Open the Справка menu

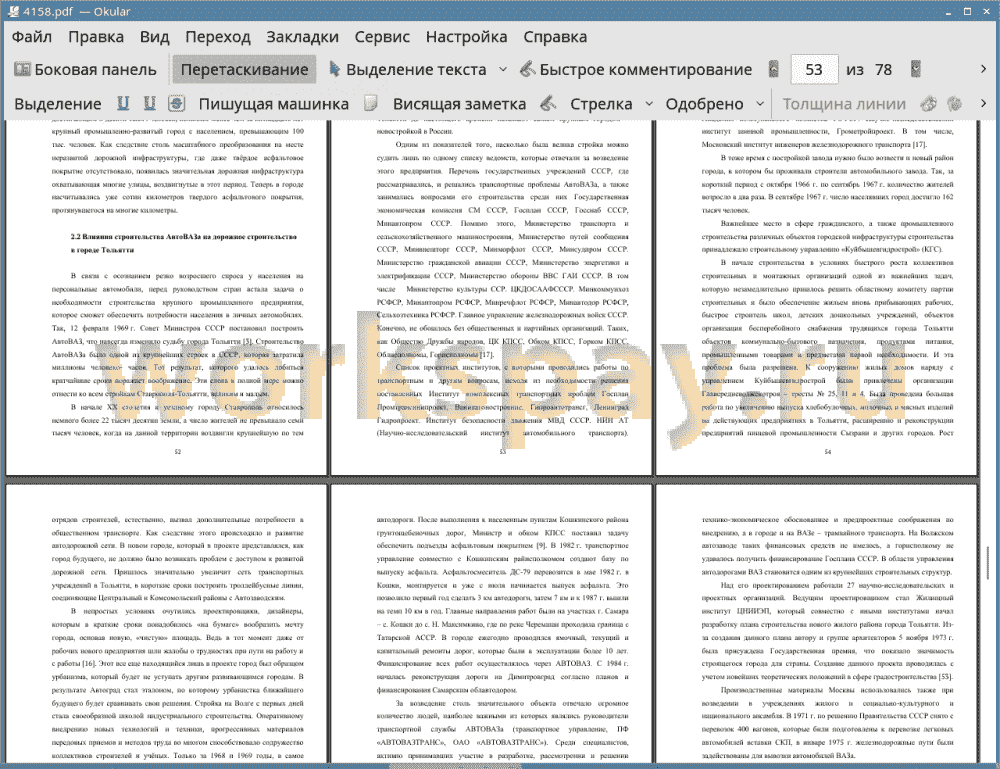(555, 37)
